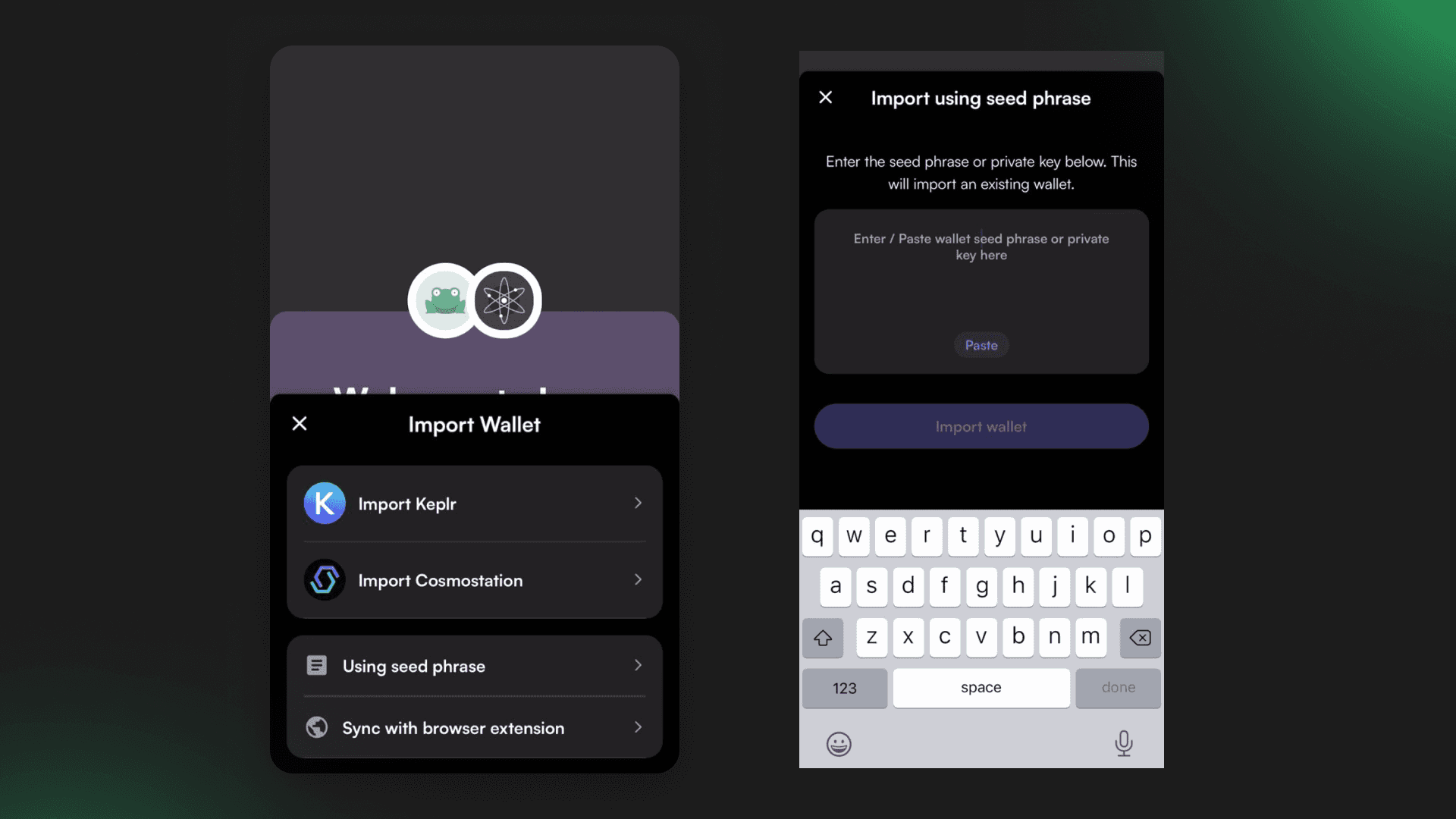Image resolution: width=1456 pixels, height=819 pixels.
Task: Click the seed phrase import icon
Action: tap(316, 664)
